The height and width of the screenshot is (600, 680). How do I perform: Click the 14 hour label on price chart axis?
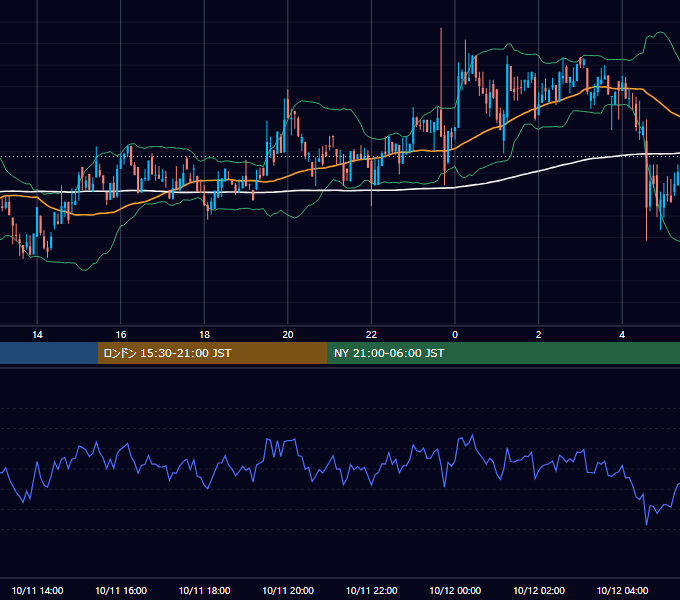pos(37,335)
